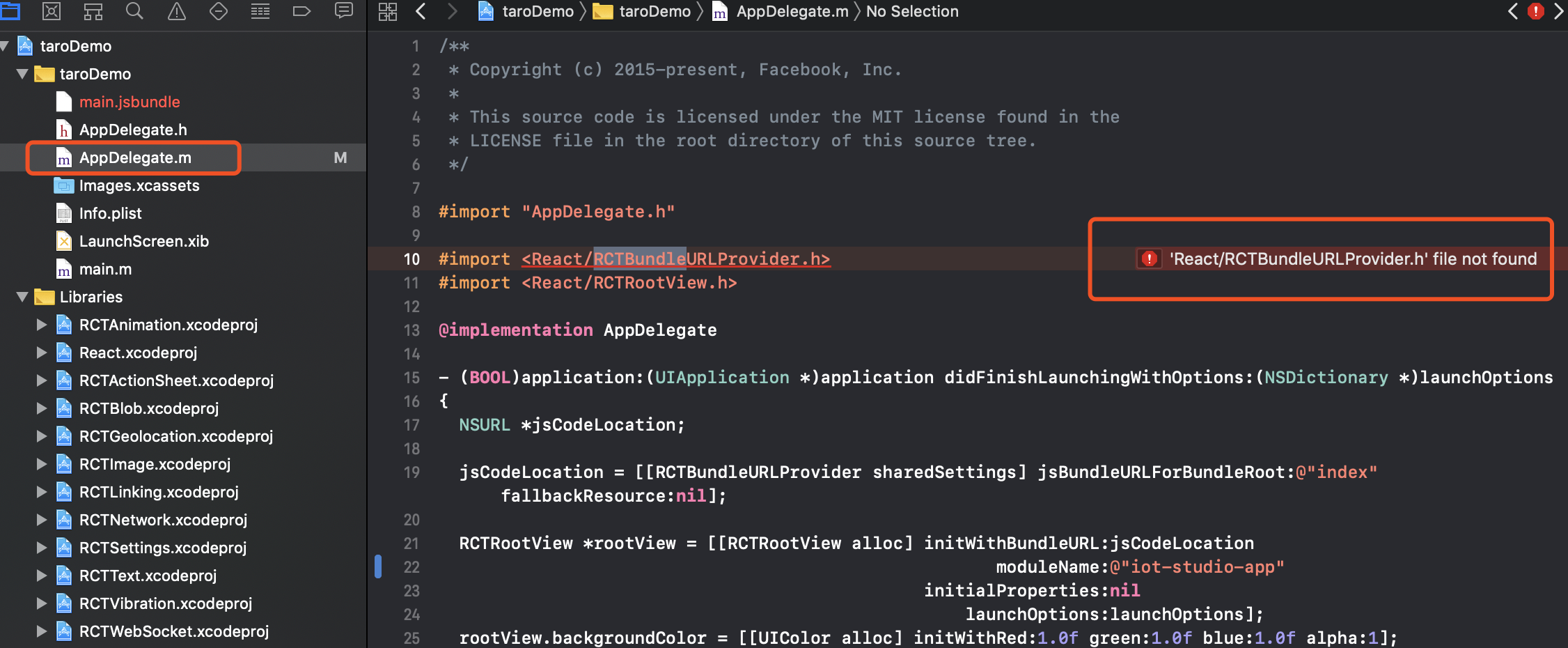
Task: Open the Find navigator
Action: point(135,11)
